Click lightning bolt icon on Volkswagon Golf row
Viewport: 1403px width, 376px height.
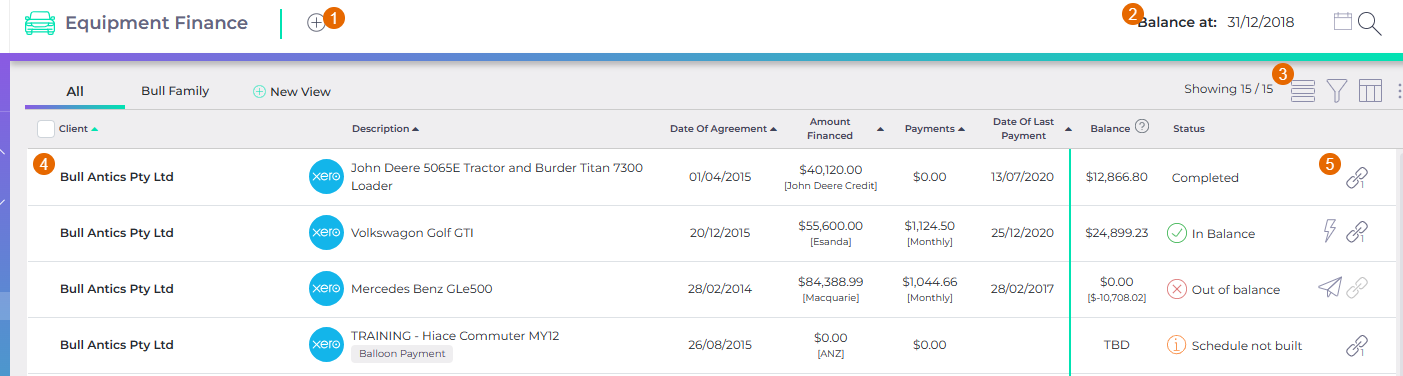click(1329, 232)
